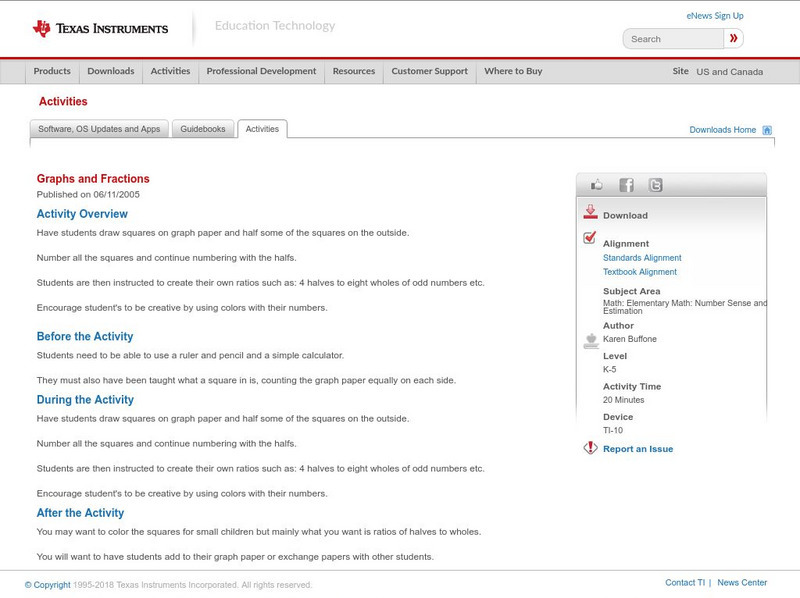Viewport: 800px width, 598px height.
Task: Click the red Activities page heading
Action: coord(63,102)
